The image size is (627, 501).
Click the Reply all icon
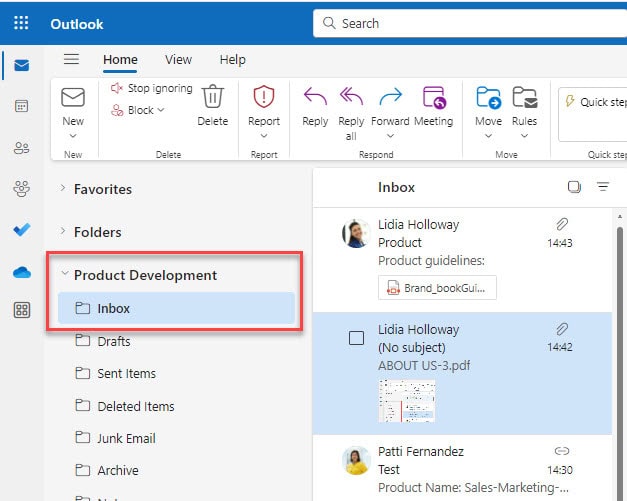click(x=351, y=97)
